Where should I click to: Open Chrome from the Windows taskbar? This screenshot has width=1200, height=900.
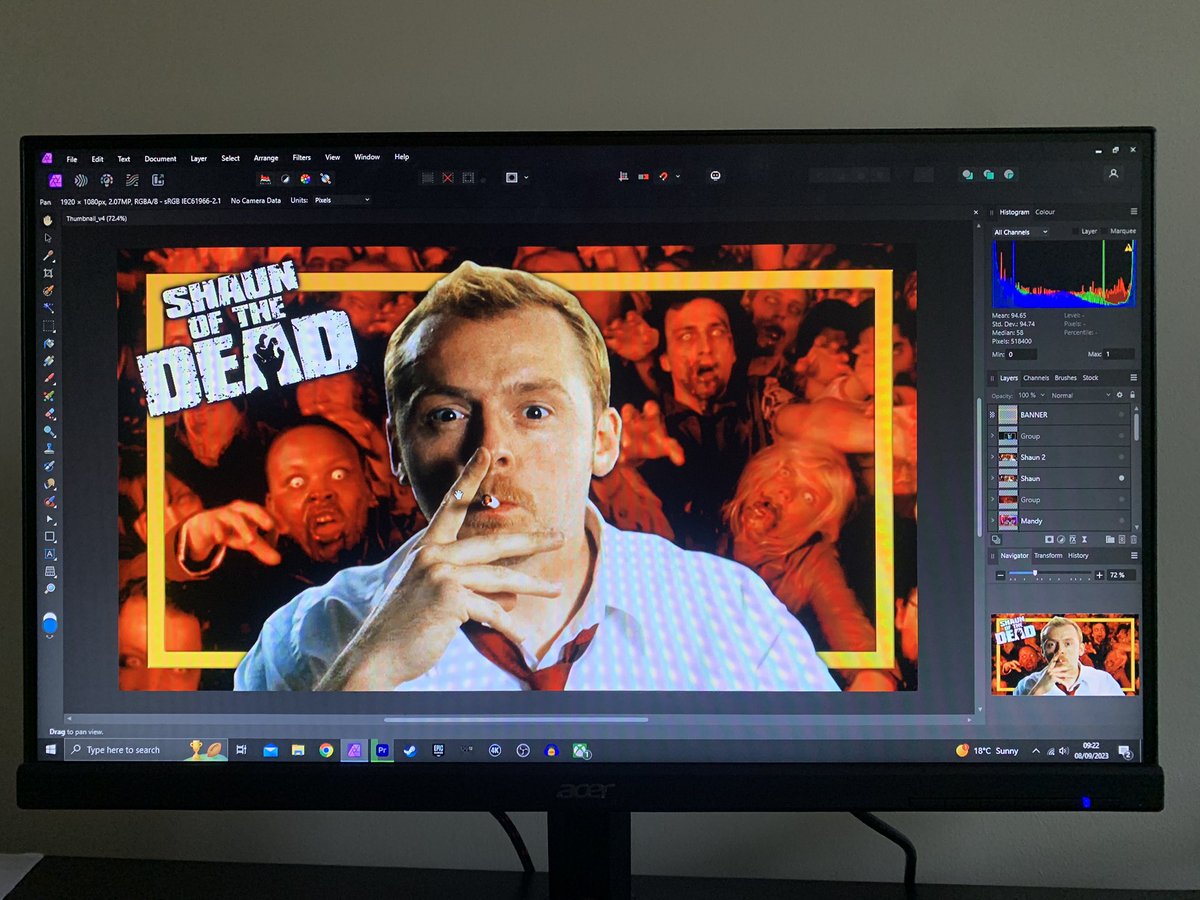click(326, 750)
